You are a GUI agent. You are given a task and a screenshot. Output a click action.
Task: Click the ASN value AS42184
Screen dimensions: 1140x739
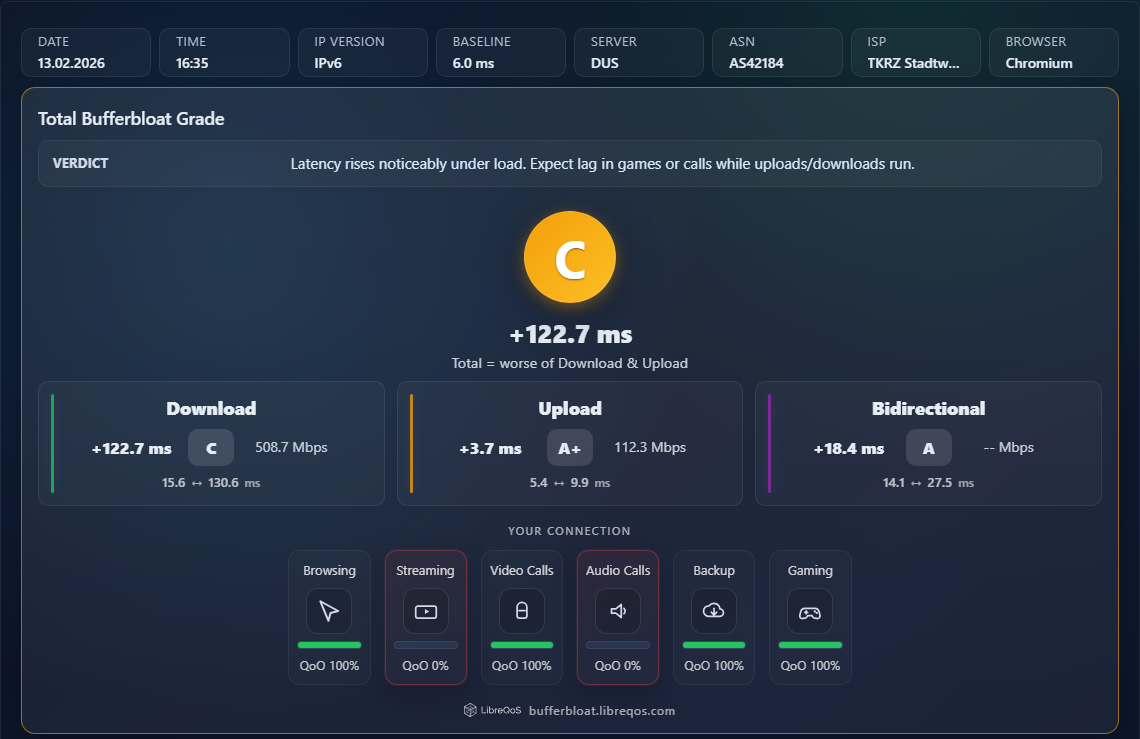(x=756, y=63)
